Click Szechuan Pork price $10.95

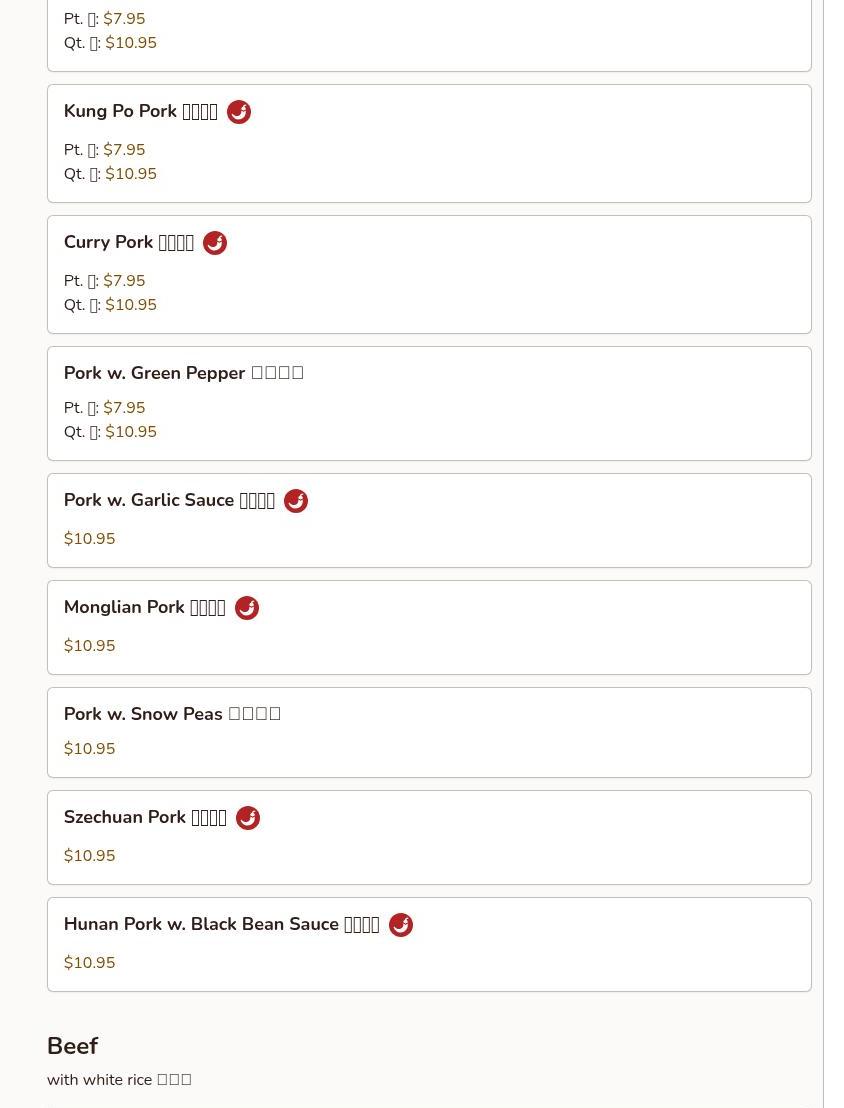click(x=90, y=856)
